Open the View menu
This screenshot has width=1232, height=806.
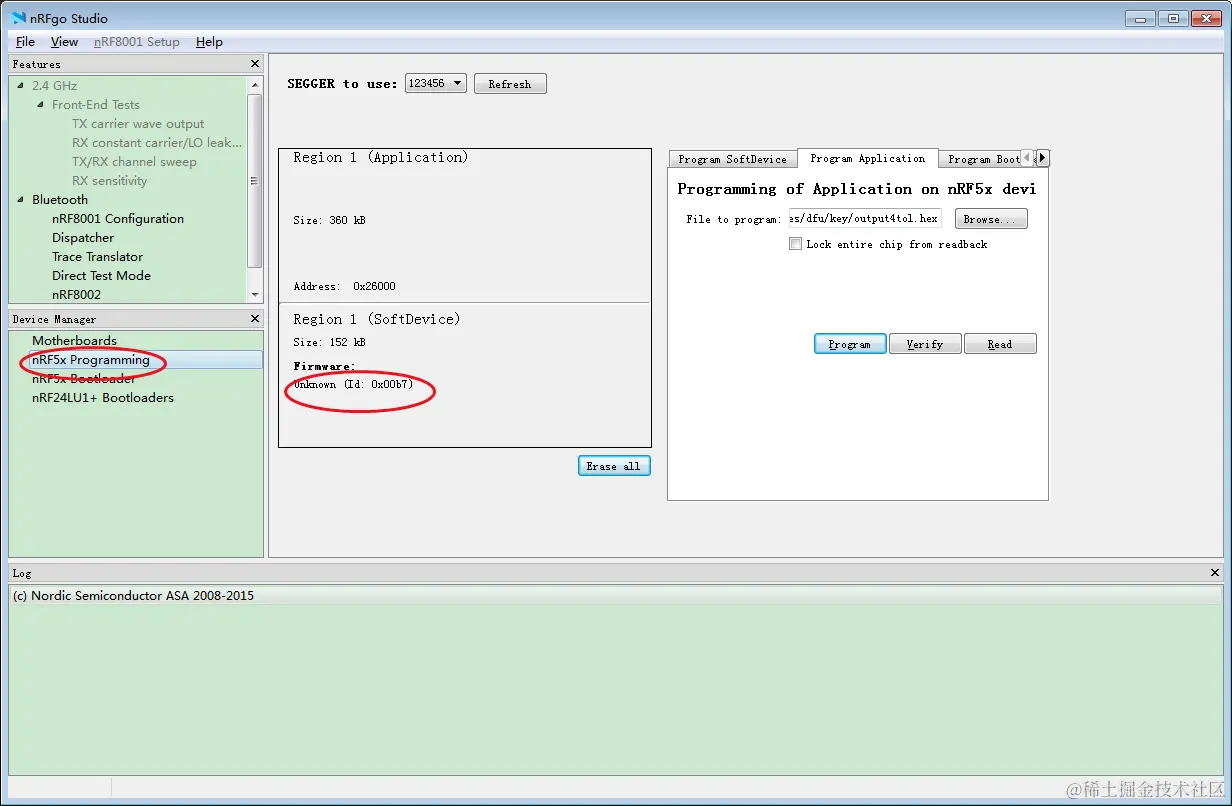(64, 42)
